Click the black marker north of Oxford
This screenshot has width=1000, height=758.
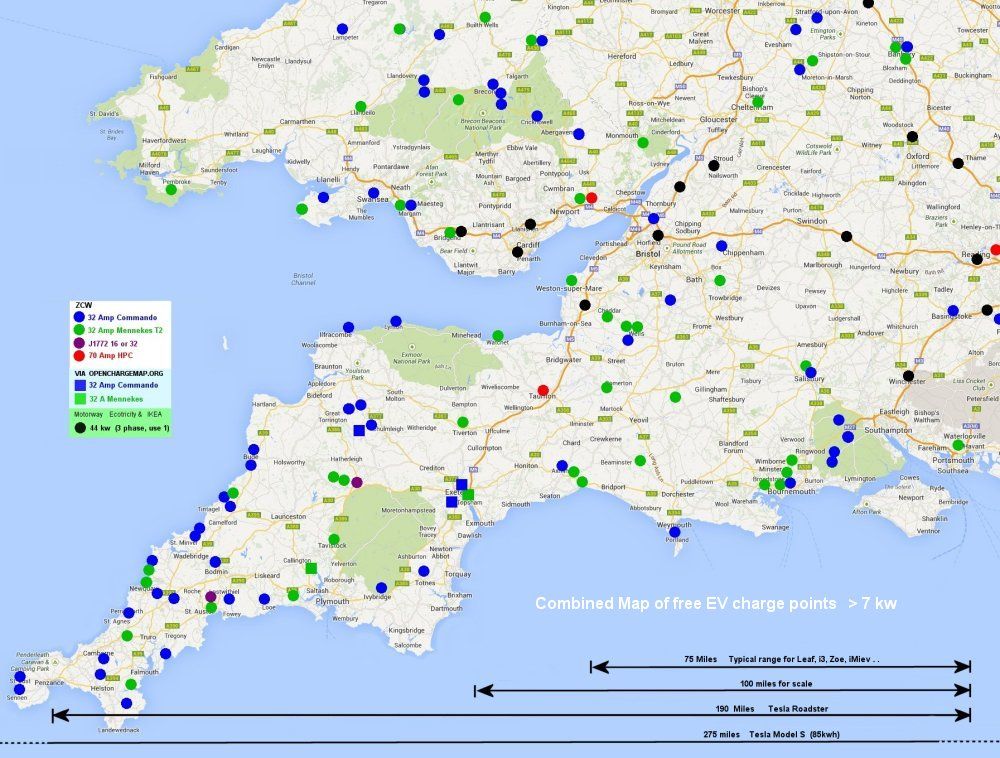[x=912, y=136]
